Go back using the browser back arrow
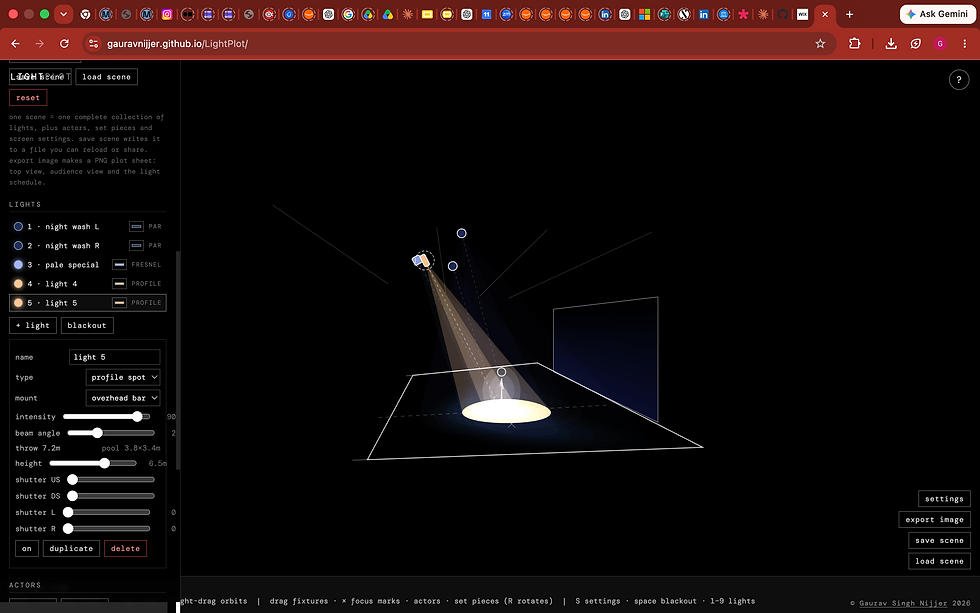980x613 pixels. click(x=16, y=44)
